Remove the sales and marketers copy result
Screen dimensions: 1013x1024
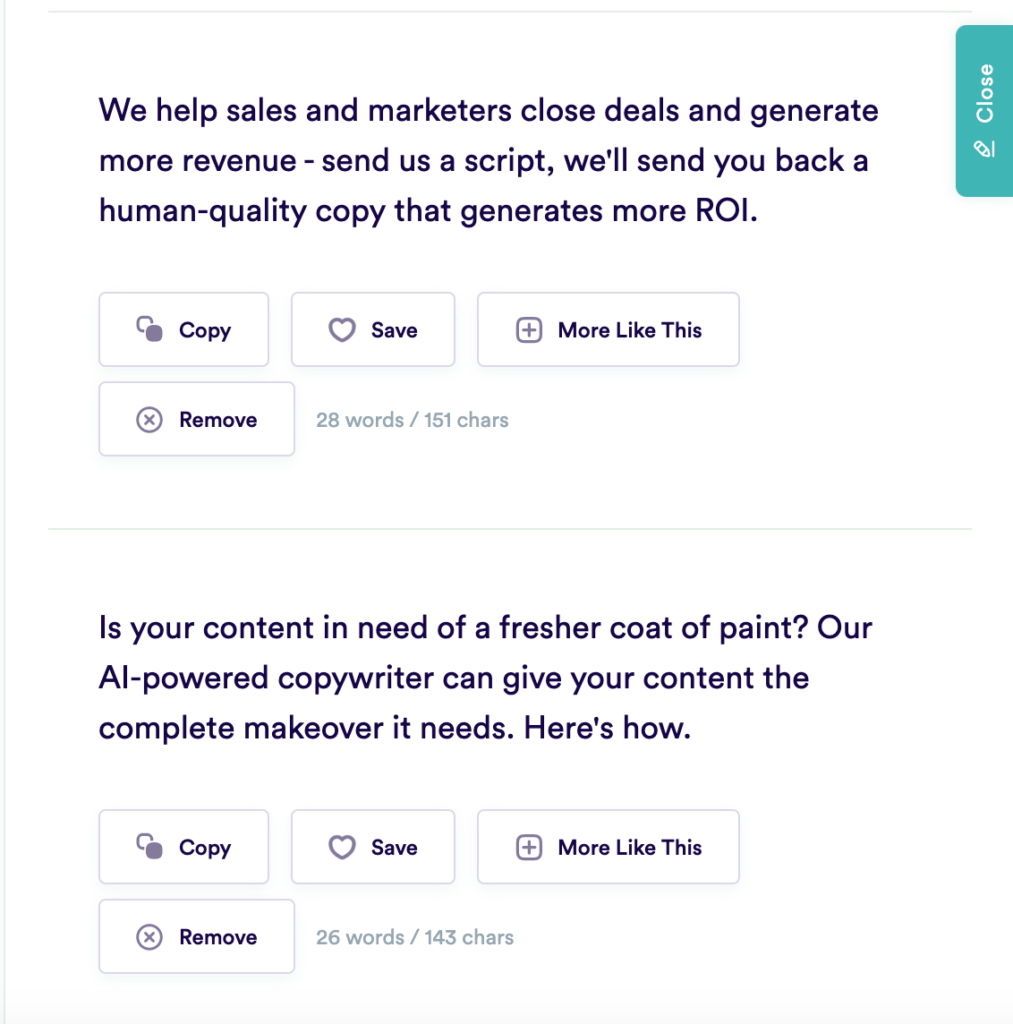tap(196, 419)
